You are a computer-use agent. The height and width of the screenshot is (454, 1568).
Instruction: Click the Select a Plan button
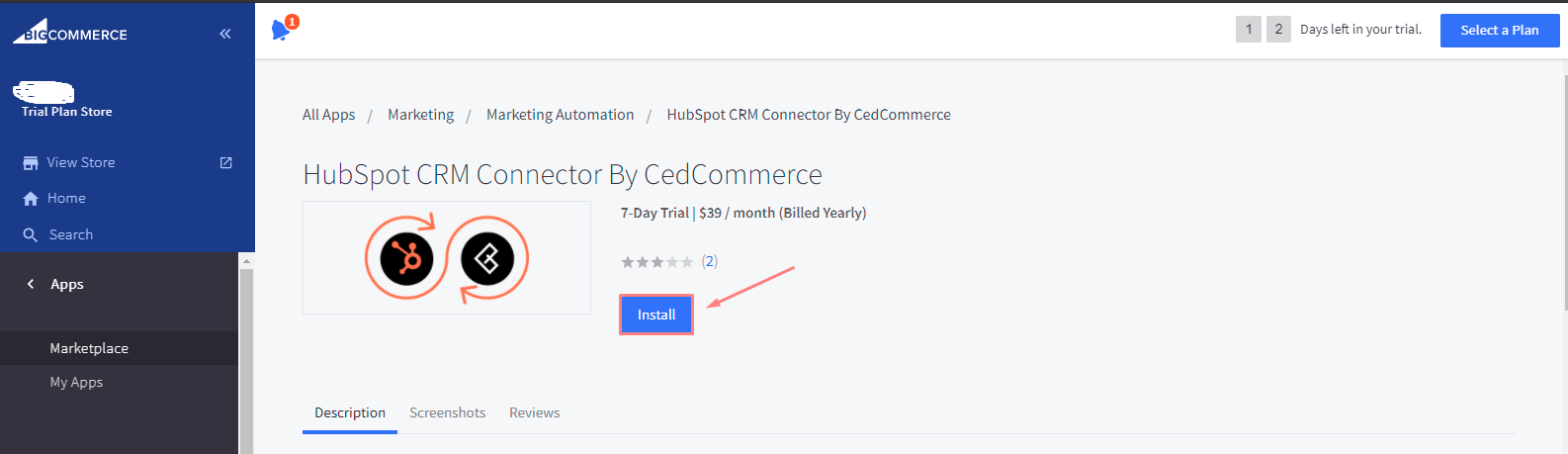(1499, 30)
